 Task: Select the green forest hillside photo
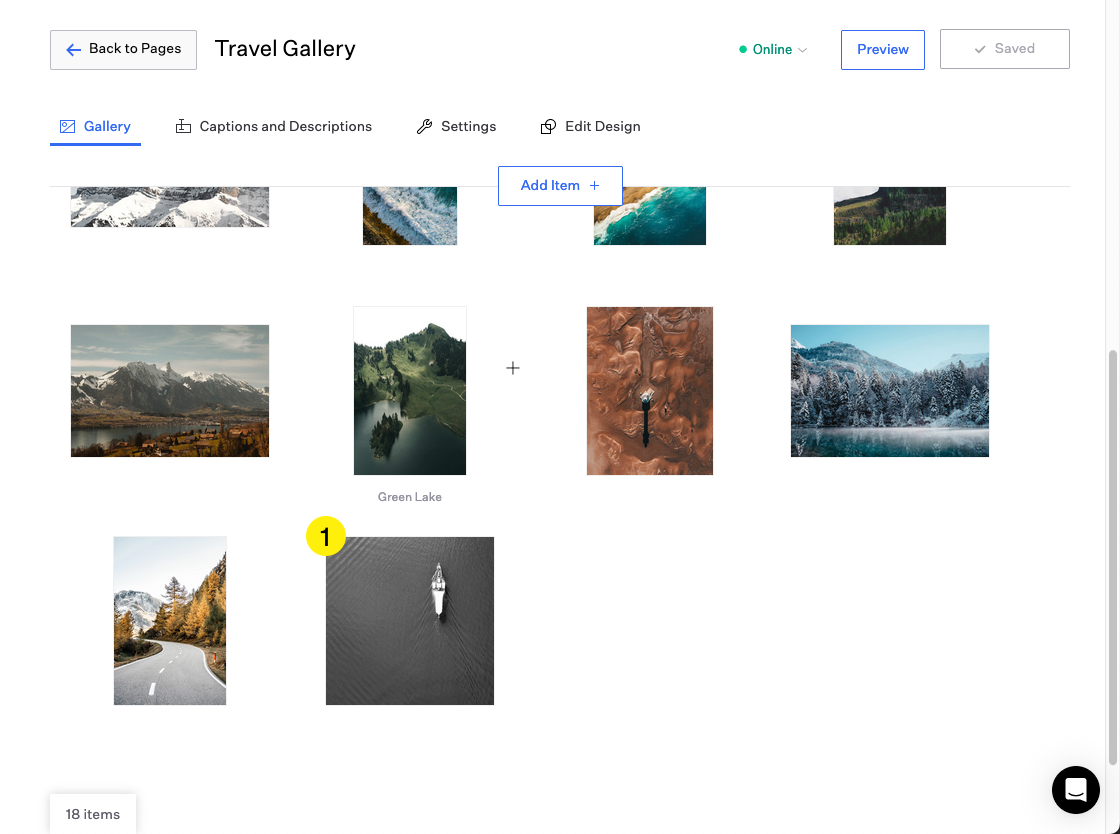[x=890, y=216]
